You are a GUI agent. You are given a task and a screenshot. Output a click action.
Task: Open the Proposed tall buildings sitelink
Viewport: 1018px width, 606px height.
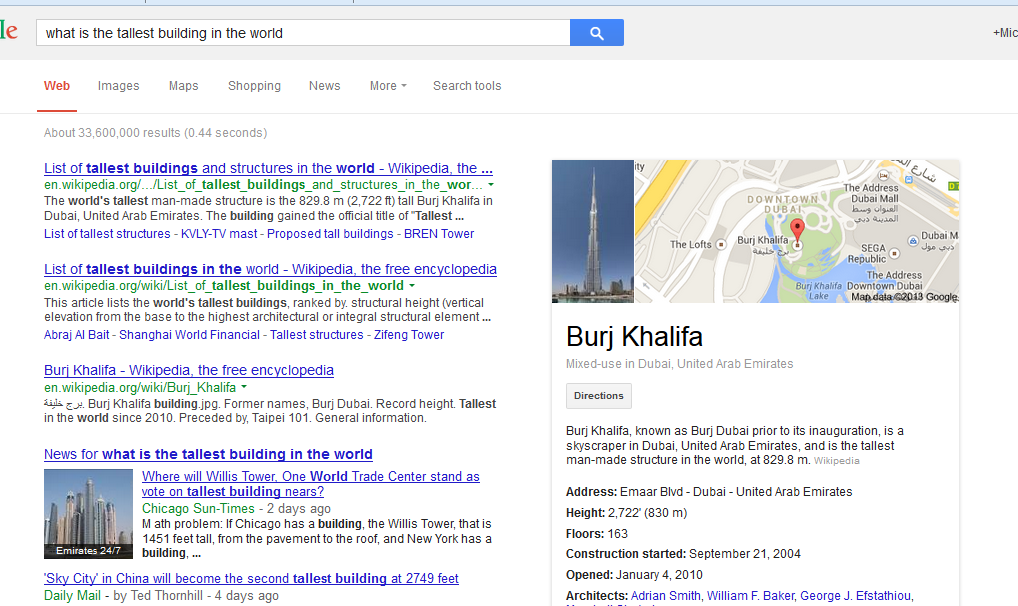(330, 234)
